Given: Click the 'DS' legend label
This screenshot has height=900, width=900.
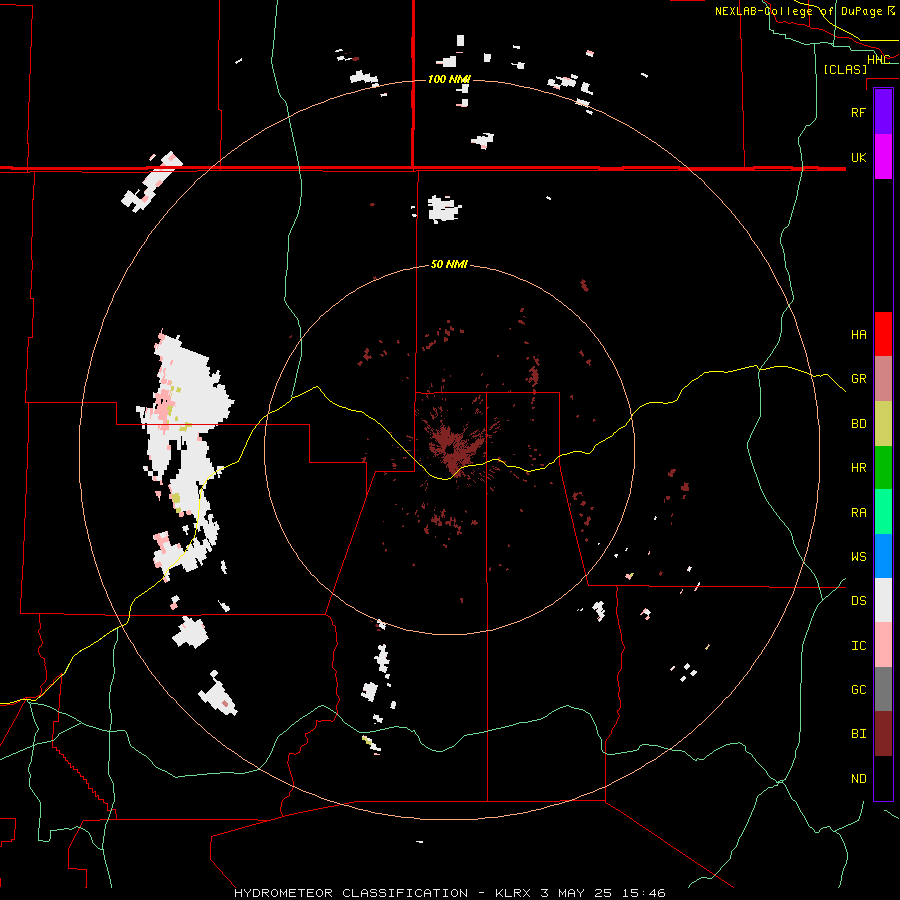Looking at the screenshot, I should pos(858,601).
